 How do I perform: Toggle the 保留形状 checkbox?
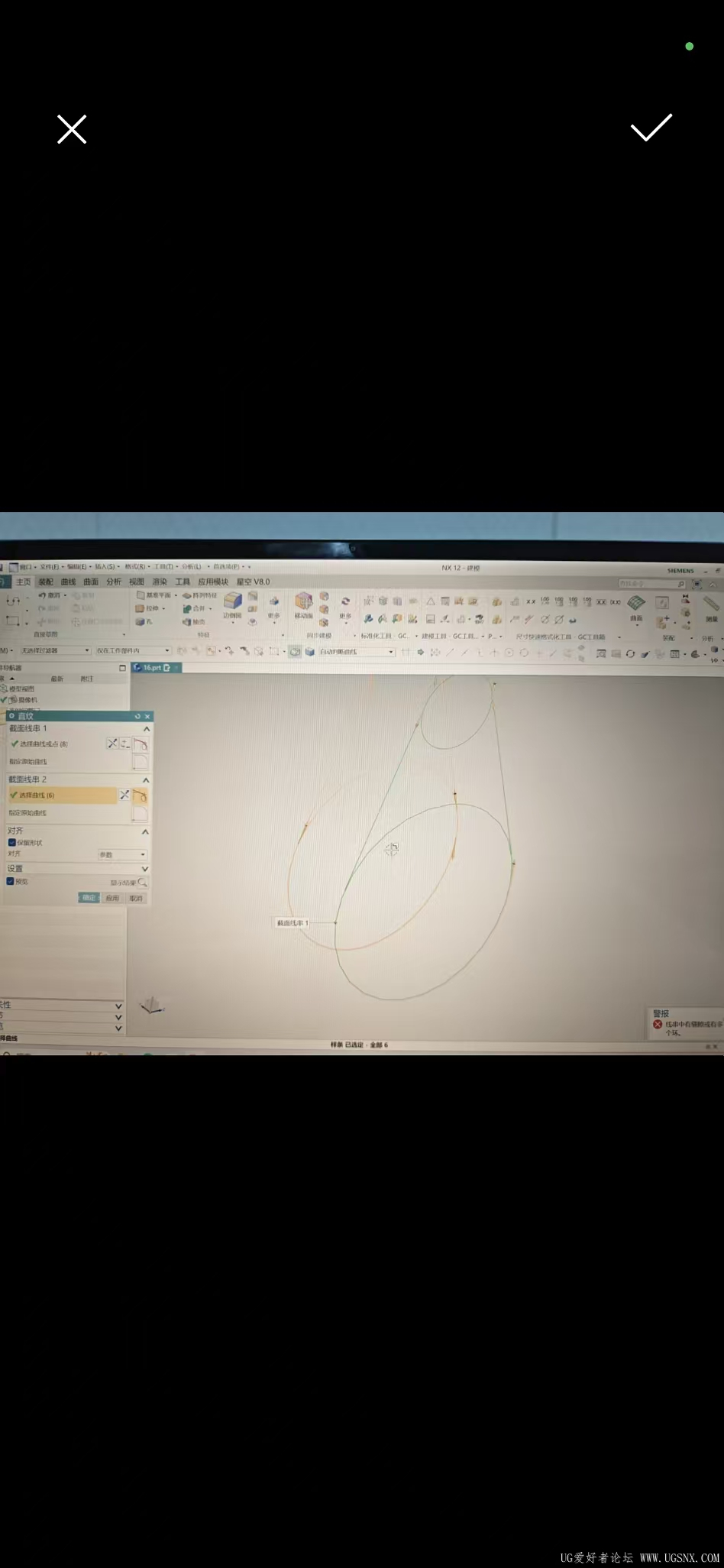coord(12,842)
